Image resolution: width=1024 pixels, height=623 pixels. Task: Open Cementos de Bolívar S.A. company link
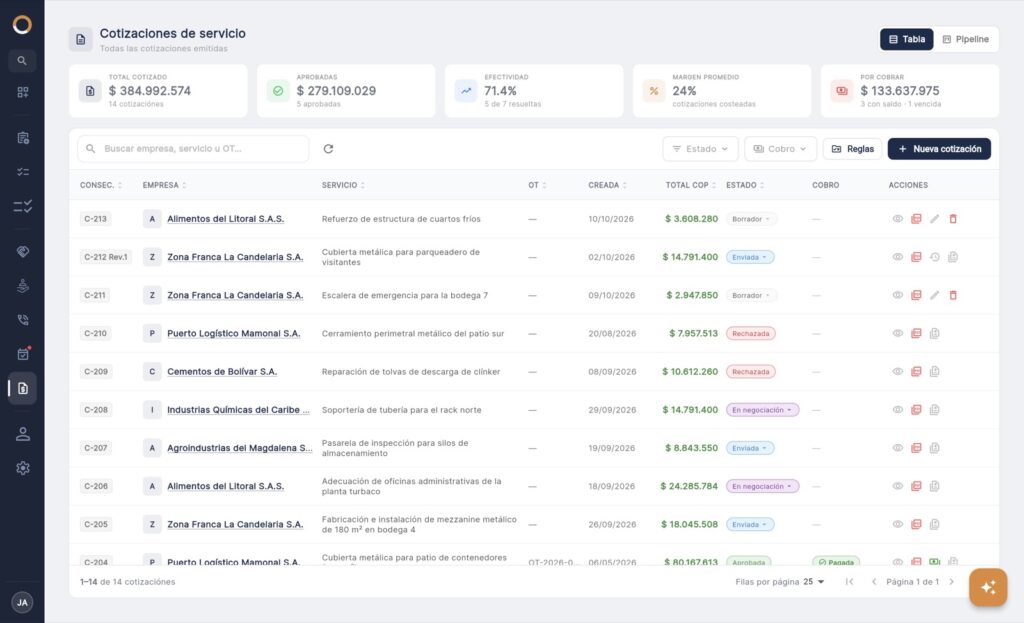[222, 372]
